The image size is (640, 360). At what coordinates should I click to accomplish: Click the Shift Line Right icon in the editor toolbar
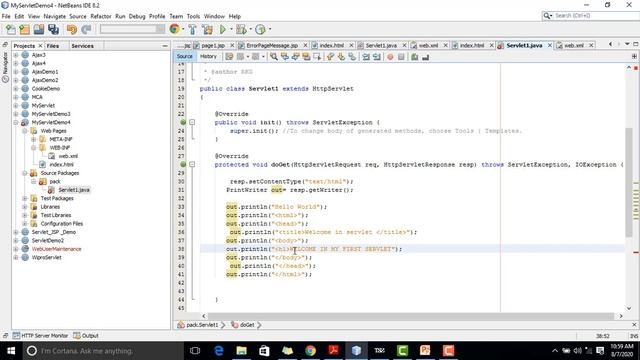point(377,57)
